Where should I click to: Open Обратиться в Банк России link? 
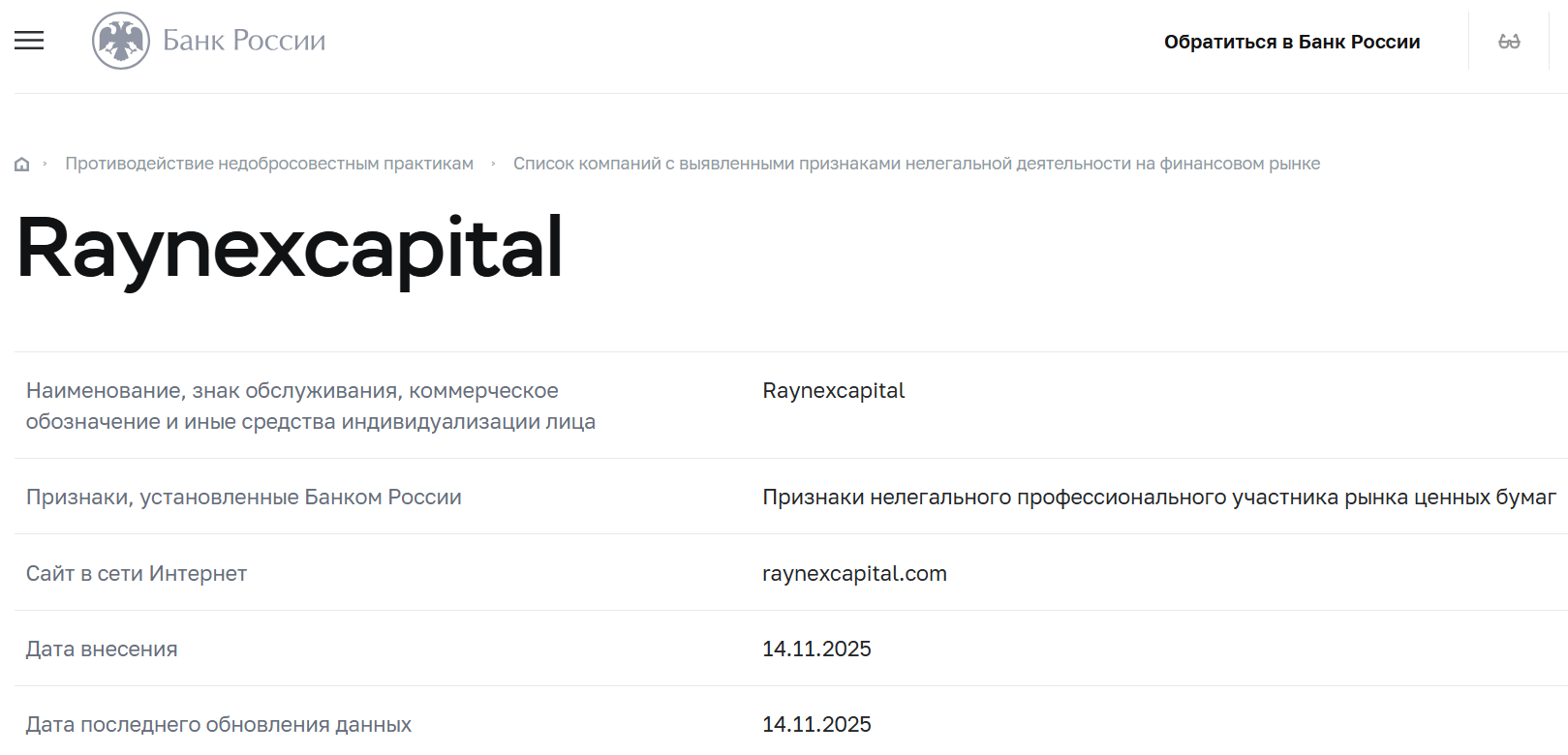pos(1292,42)
